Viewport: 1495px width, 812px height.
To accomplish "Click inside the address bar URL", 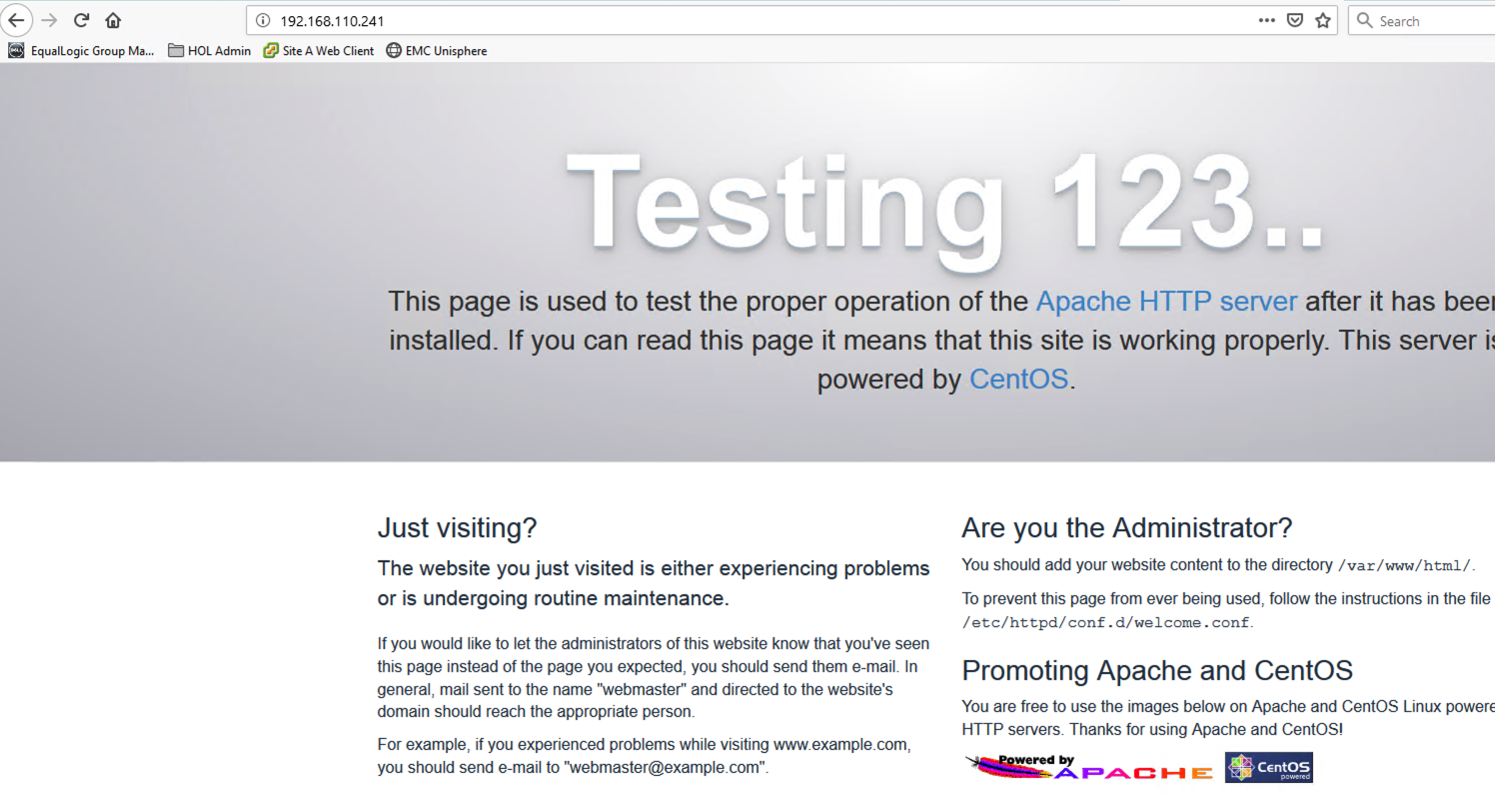I will [x=700, y=21].
